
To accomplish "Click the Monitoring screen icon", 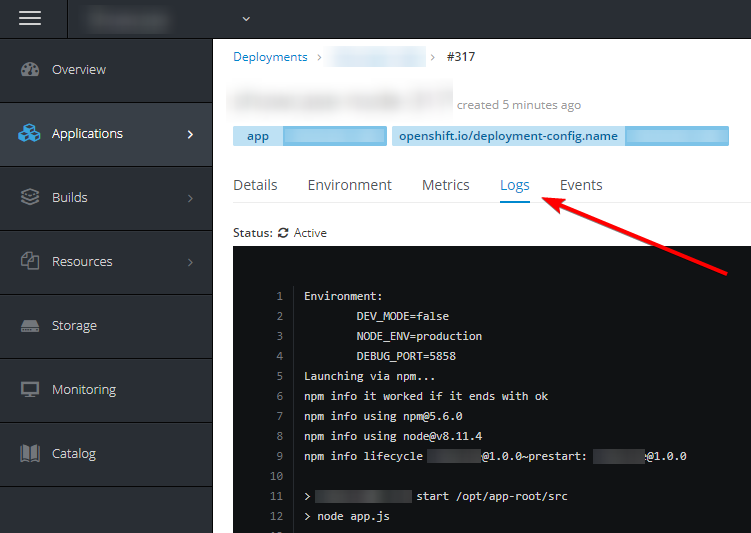I will [x=30, y=389].
